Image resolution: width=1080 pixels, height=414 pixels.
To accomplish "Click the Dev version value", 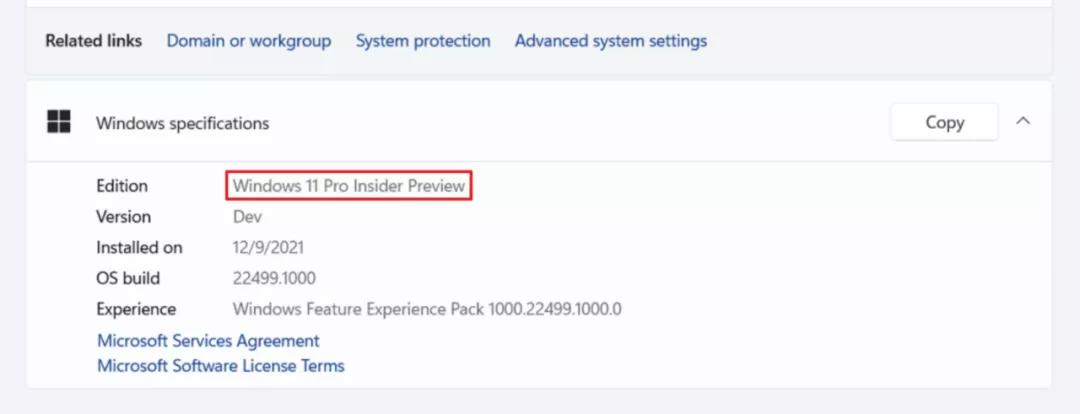I will tap(247, 217).
